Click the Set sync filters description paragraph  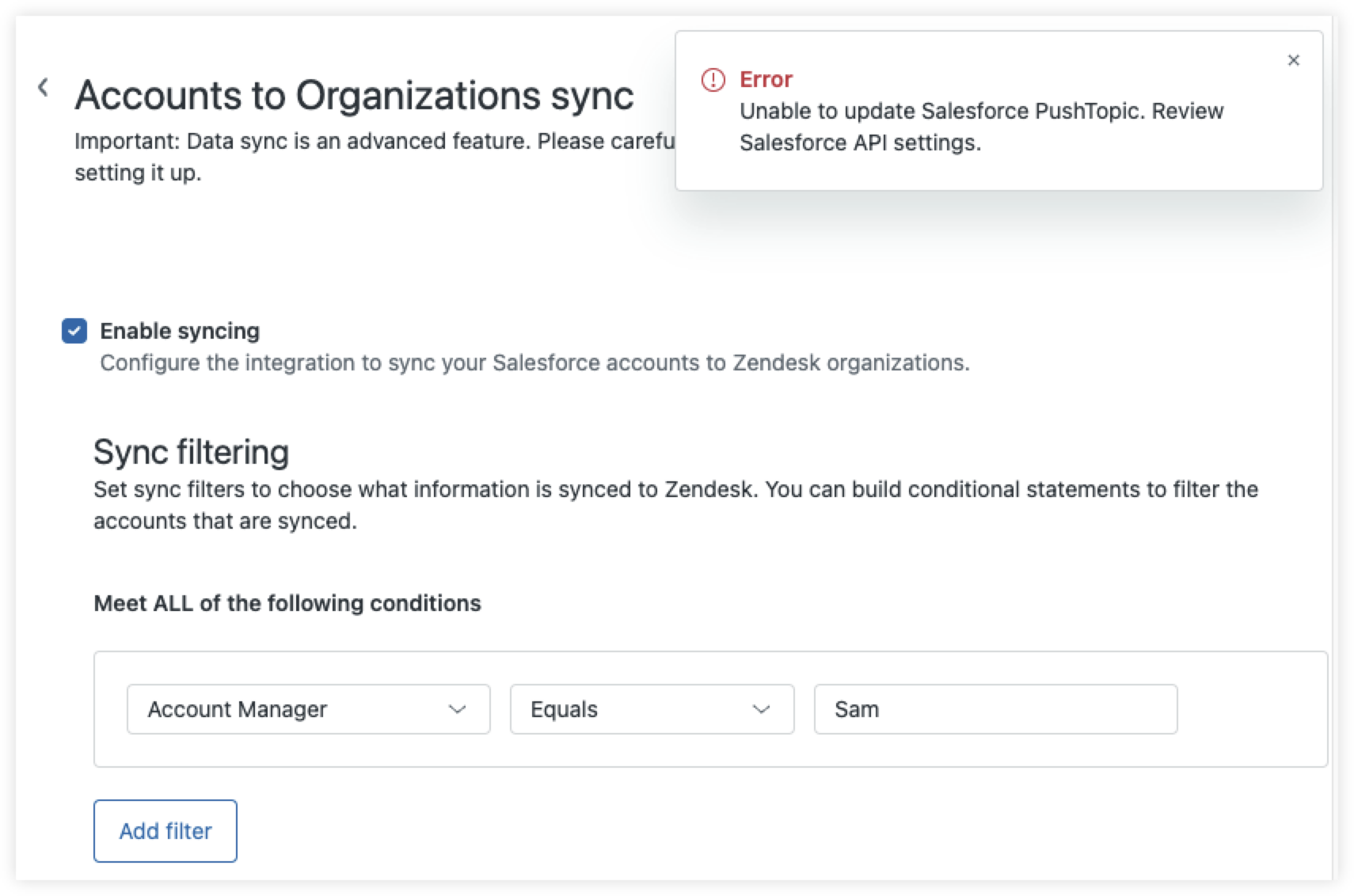(675, 505)
